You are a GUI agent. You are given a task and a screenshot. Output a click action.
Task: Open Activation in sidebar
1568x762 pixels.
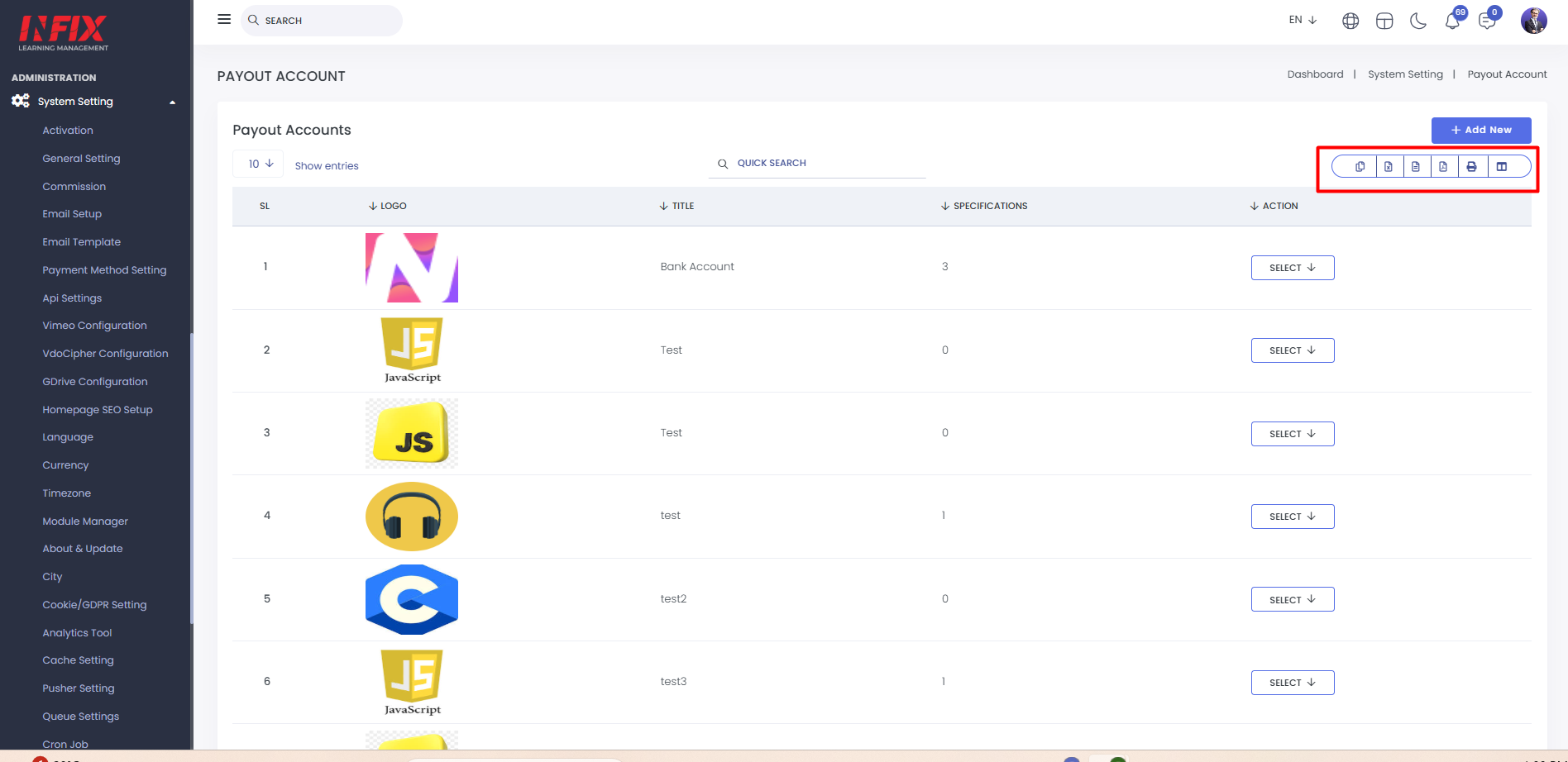tap(68, 131)
